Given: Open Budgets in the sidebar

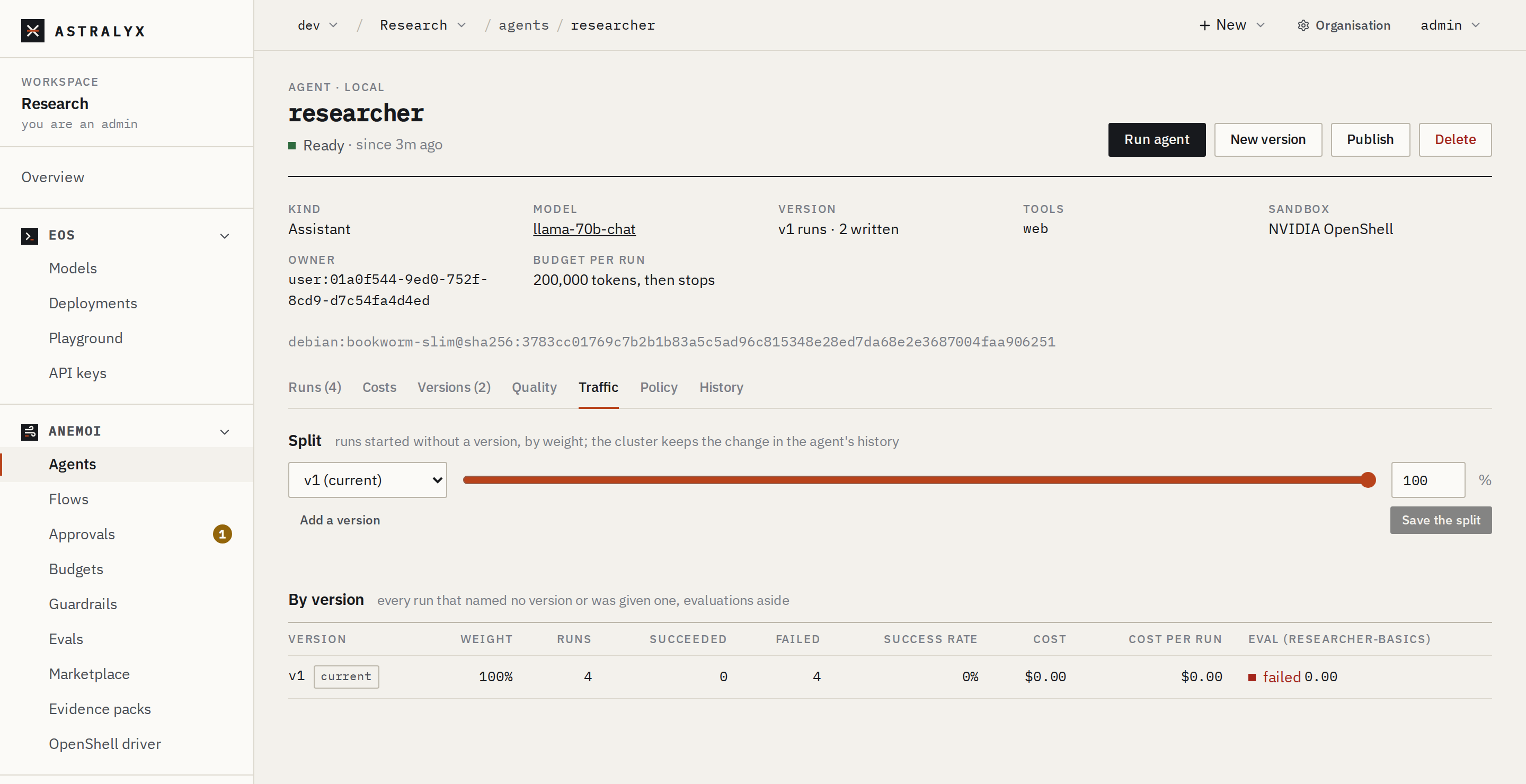Looking at the screenshot, I should (x=76, y=569).
